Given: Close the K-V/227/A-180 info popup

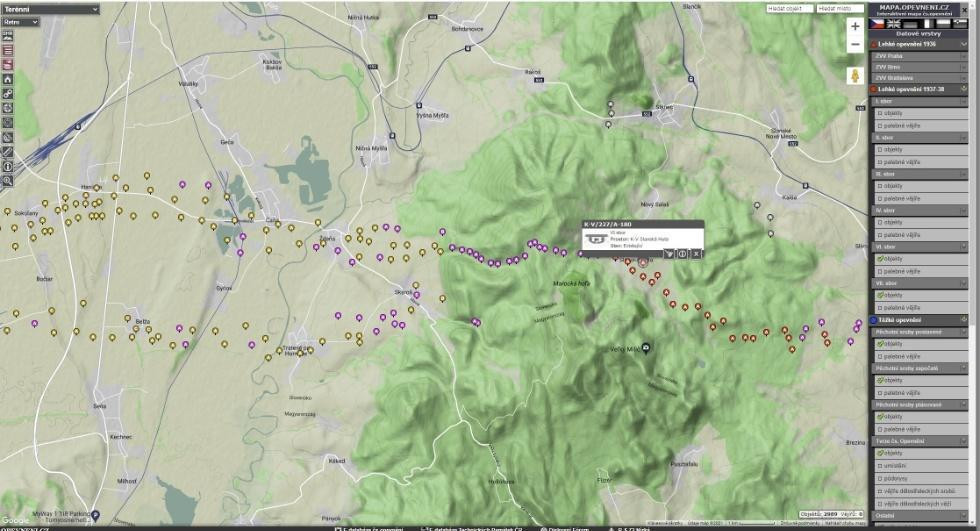Looking at the screenshot, I should tap(696, 254).
